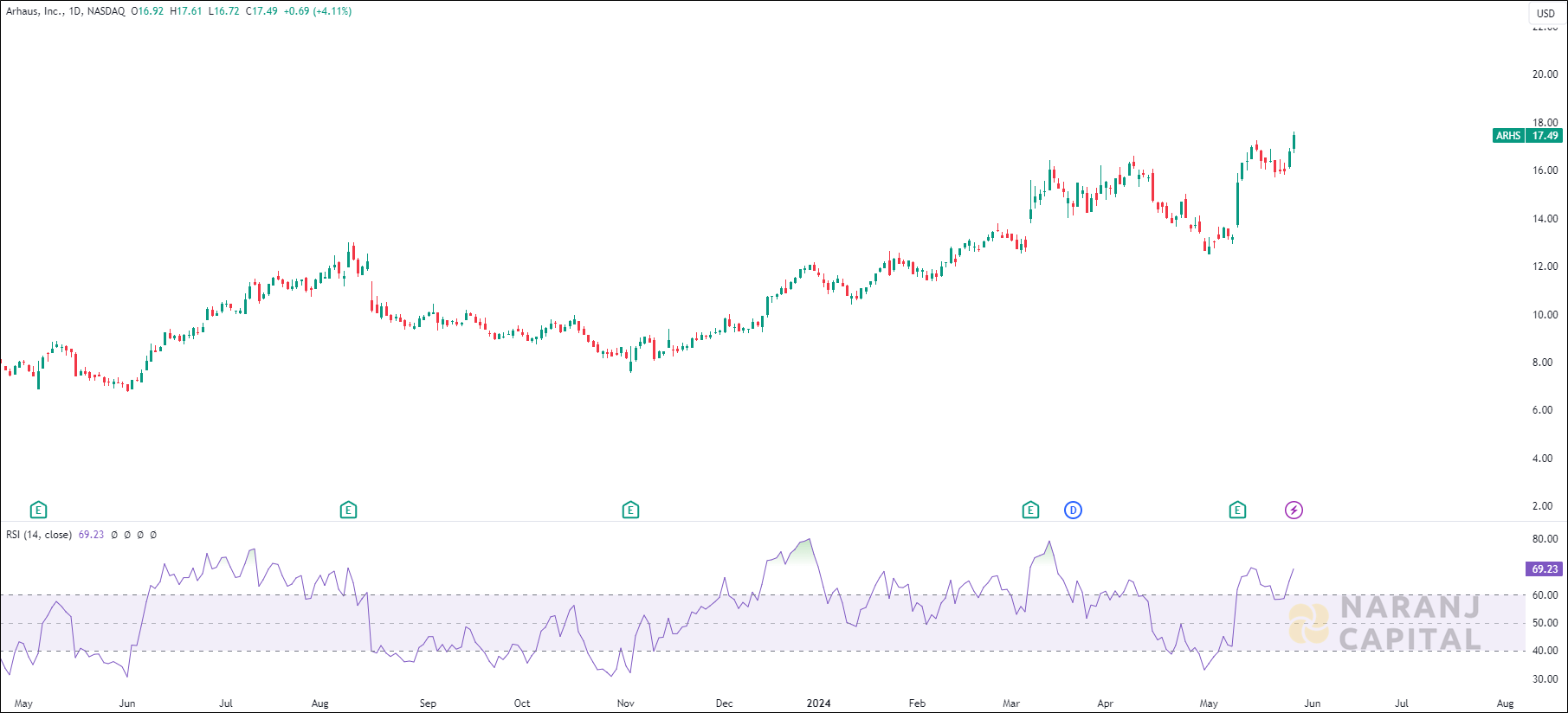Image resolution: width=1568 pixels, height=713 pixels.
Task: Click the high value H17.61
Action: pyautogui.click(x=186, y=11)
